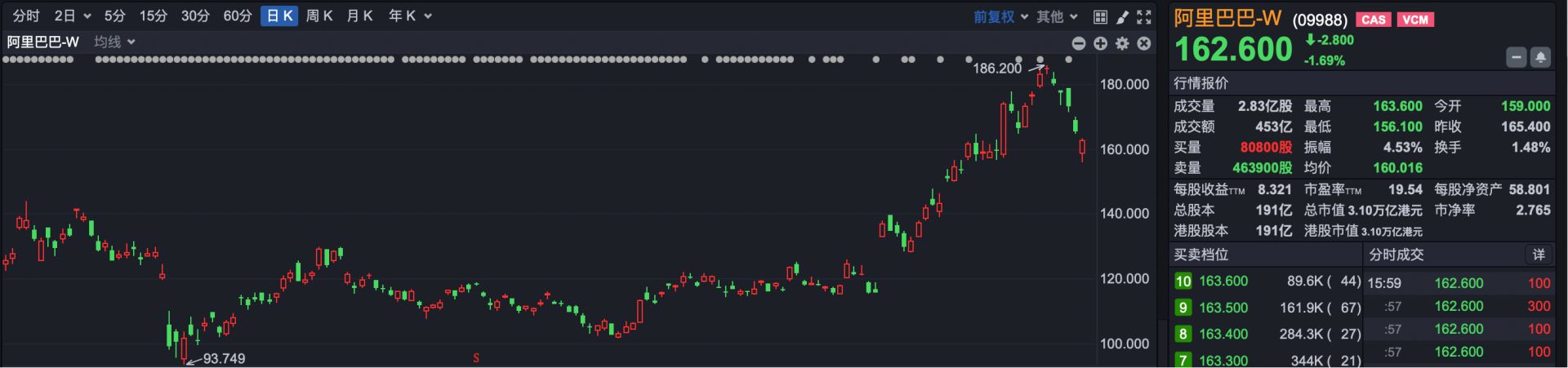Image resolution: width=1568 pixels, height=368 pixels.
Task: Click the 阿里巴巴-W label above the chart
Action: coord(43,42)
